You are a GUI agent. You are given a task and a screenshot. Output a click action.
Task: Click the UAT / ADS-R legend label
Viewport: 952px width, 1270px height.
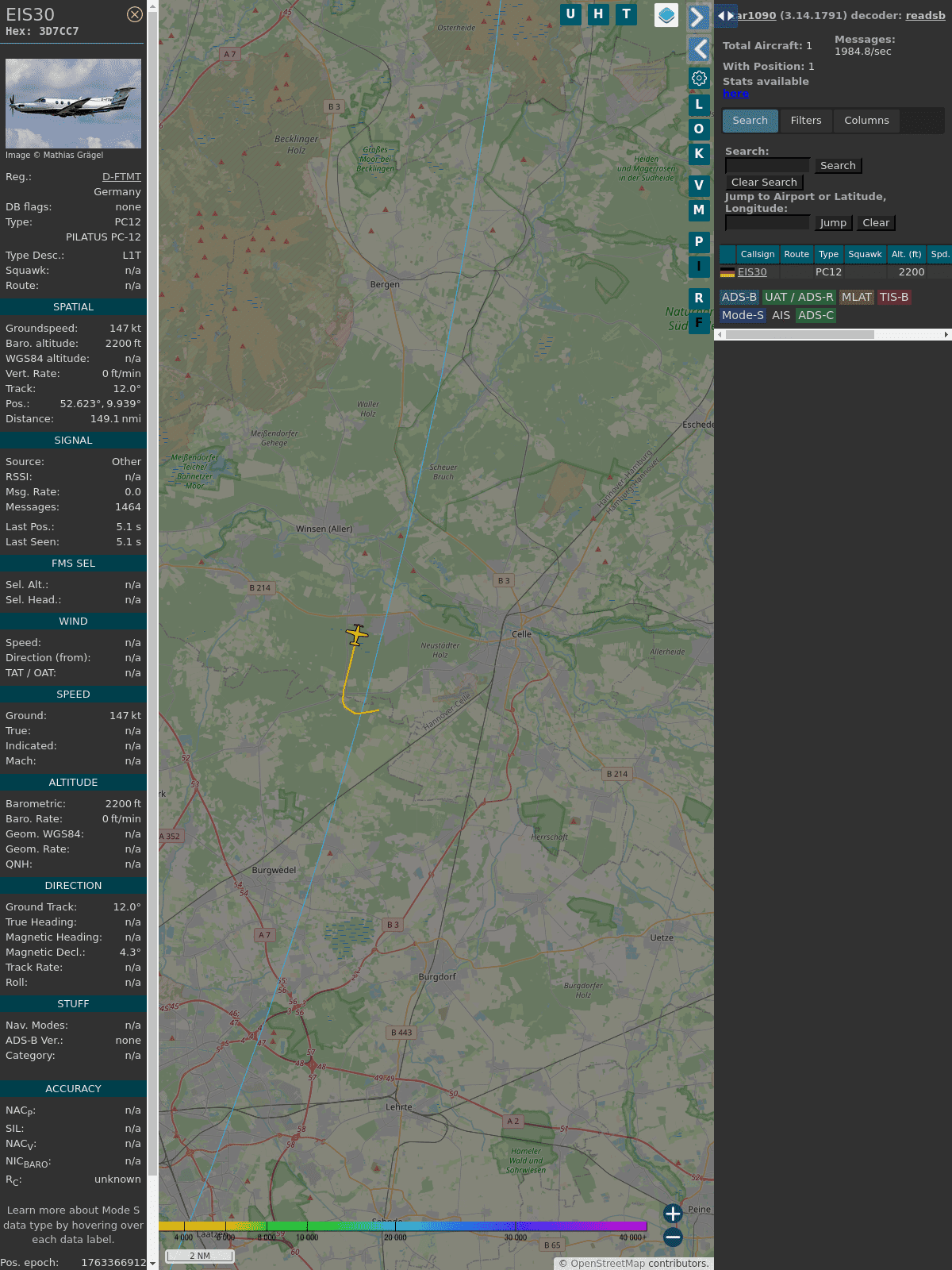(799, 297)
